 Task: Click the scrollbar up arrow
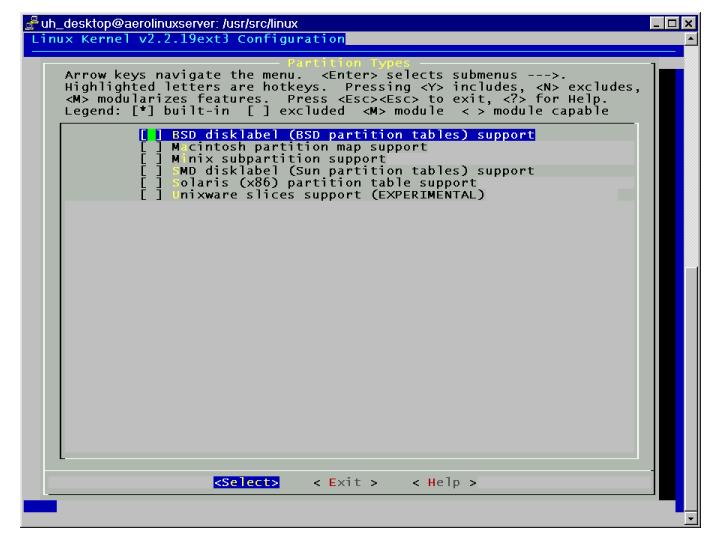pyautogui.click(x=691, y=39)
